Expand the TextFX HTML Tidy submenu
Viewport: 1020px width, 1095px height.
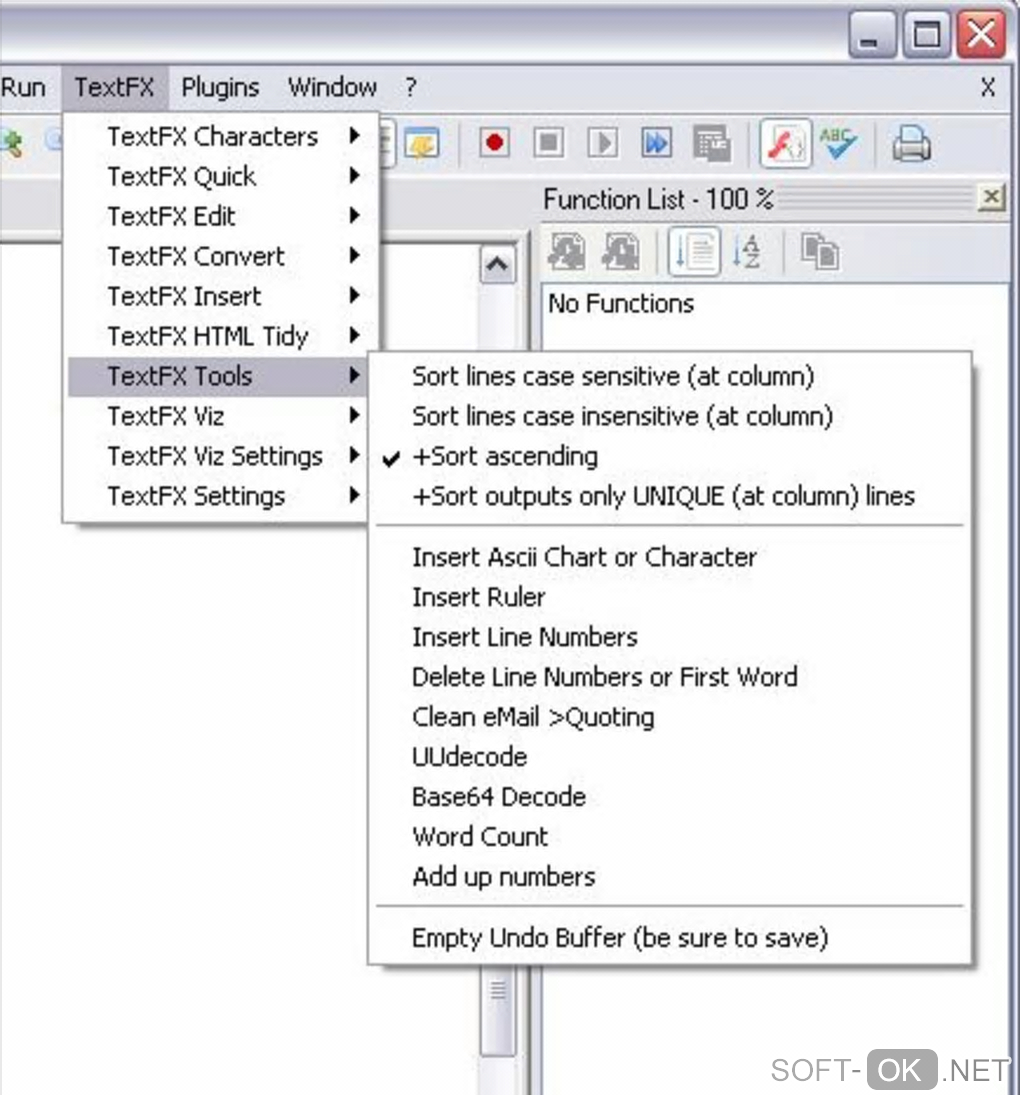(x=216, y=336)
